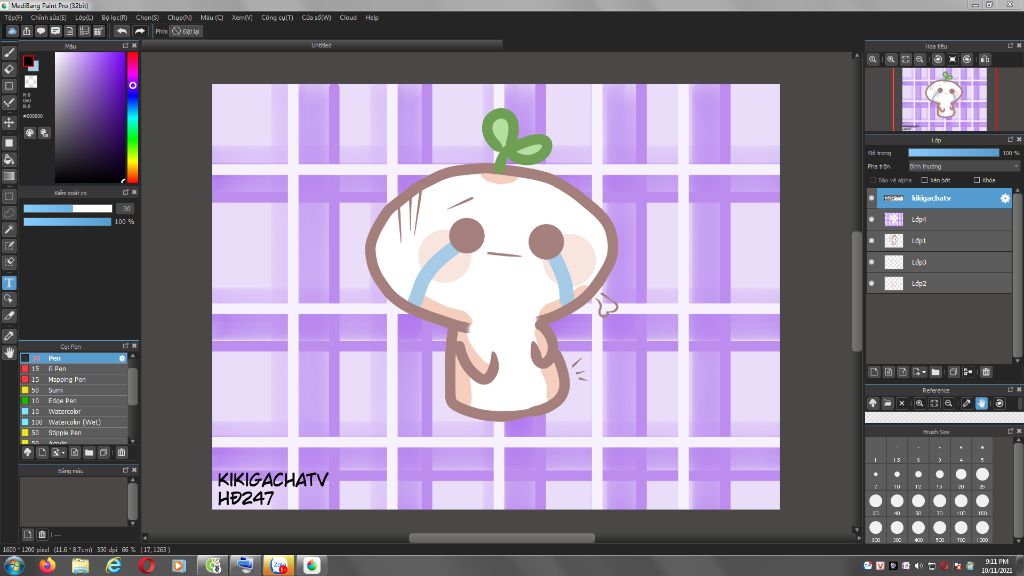Click the brush size slider bar
The width and height of the screenshot is (1024, 576).
(x=68, y=209)
